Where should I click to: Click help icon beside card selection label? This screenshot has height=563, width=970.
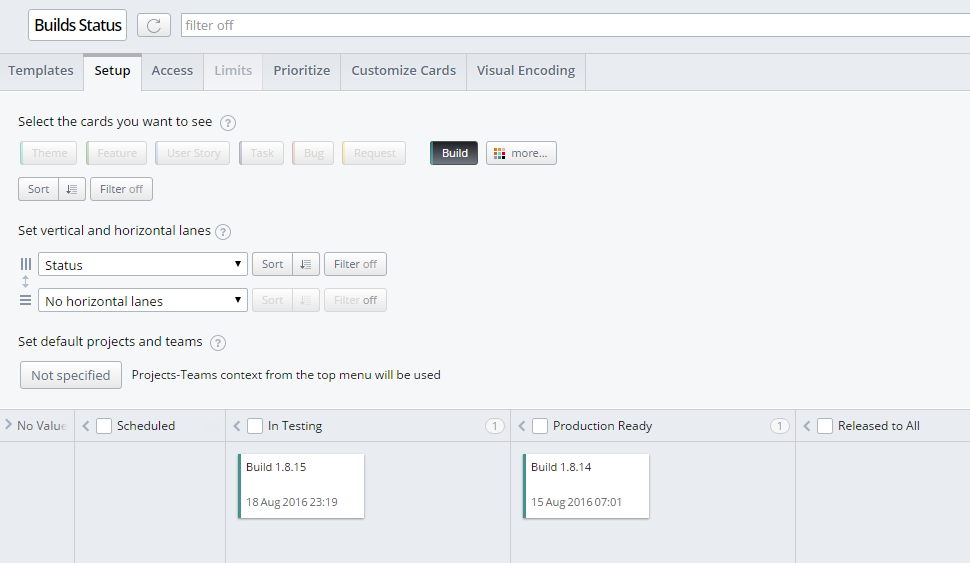click(228, 122)
